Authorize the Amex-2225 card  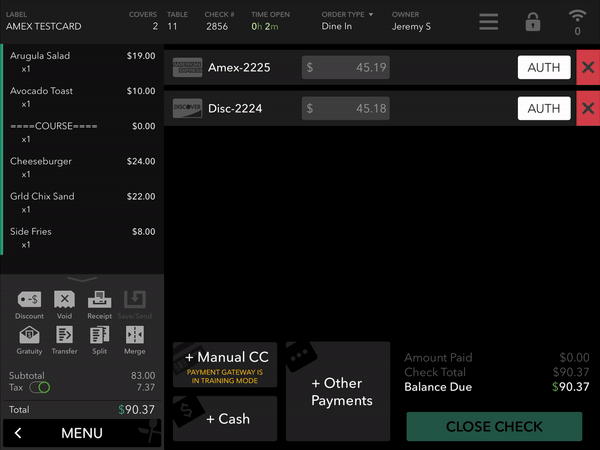tap(544, 67)
